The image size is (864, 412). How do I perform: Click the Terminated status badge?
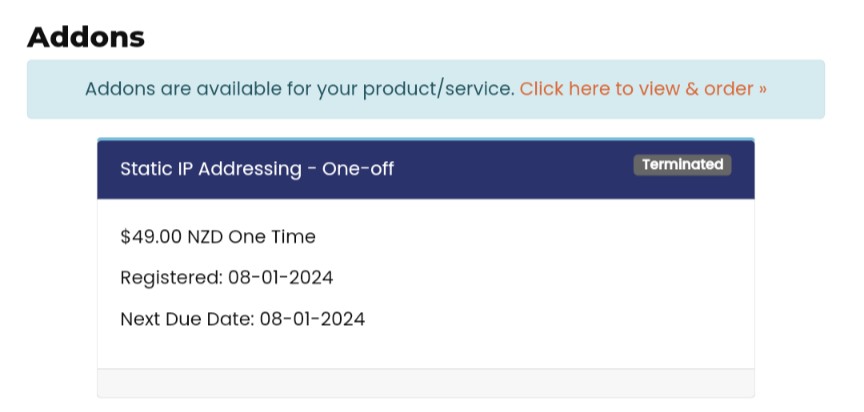click(x=682, y=165)
